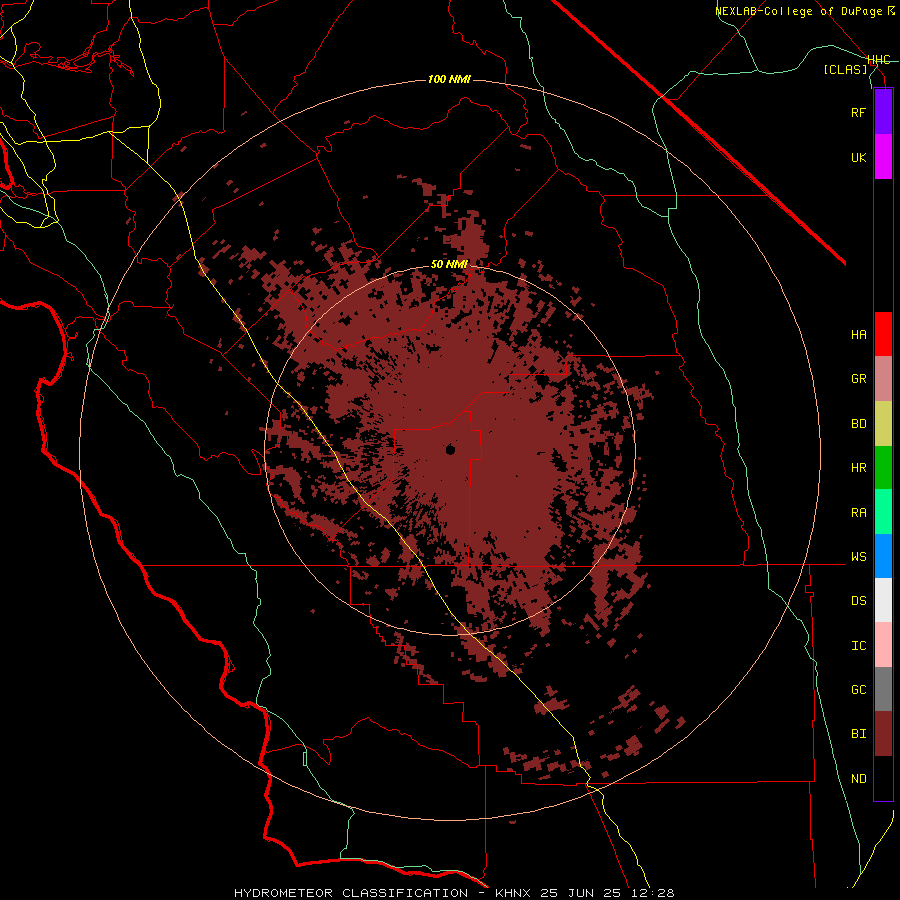Click the ND black legend swatch

point(883,778)
